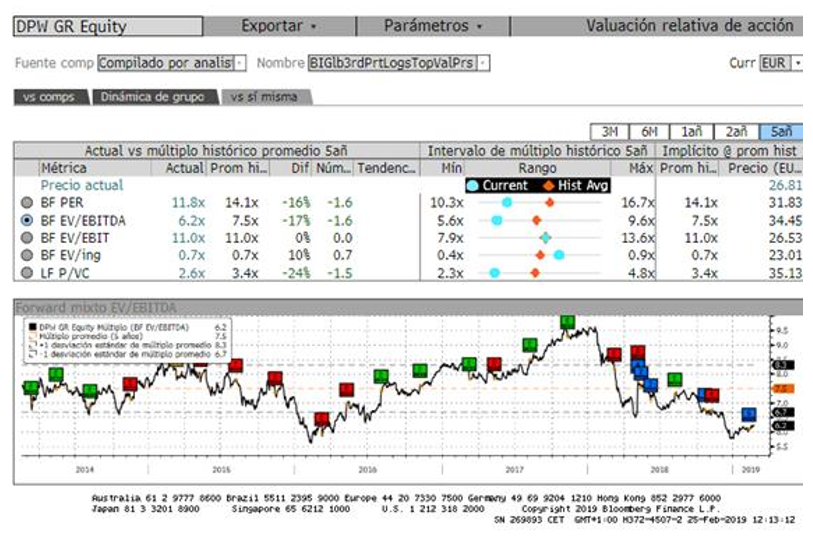Viewport: 813px width, 549px height.
Task: Select the BF PER radio button
Action: coord(27,203)
